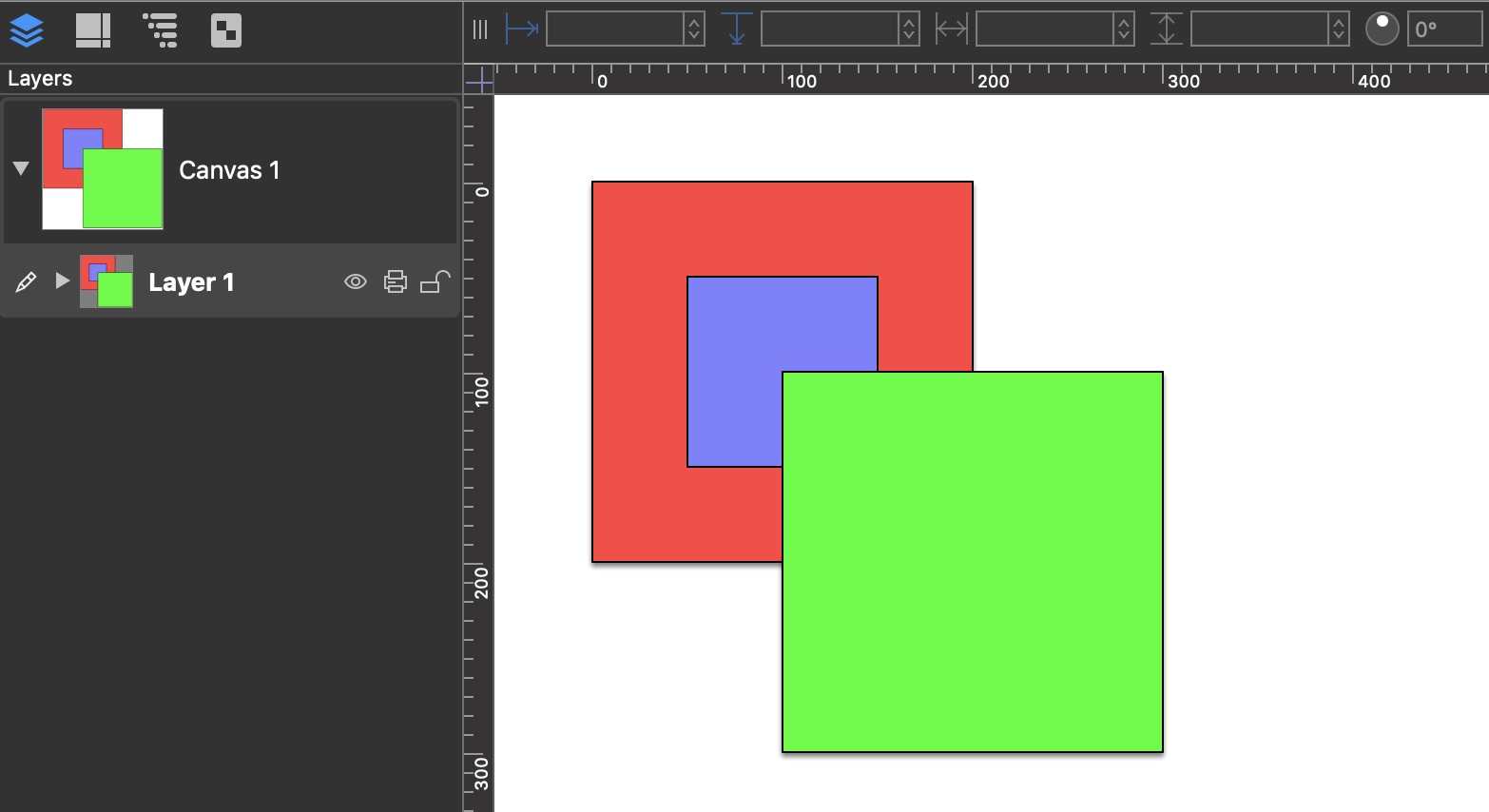Click the Y position arrow icon
Screen dimensions: 1489x812
(x=737, y=29)
